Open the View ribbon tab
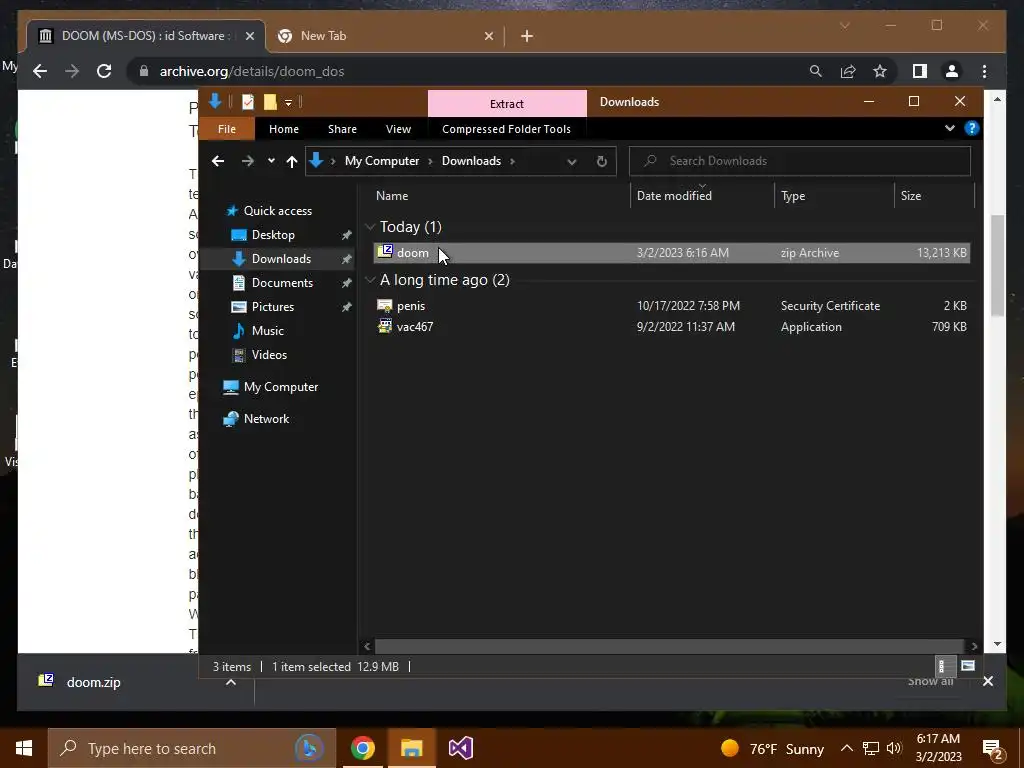Image resolution: width=1024 pixels, height=768 pixels. 398,129
